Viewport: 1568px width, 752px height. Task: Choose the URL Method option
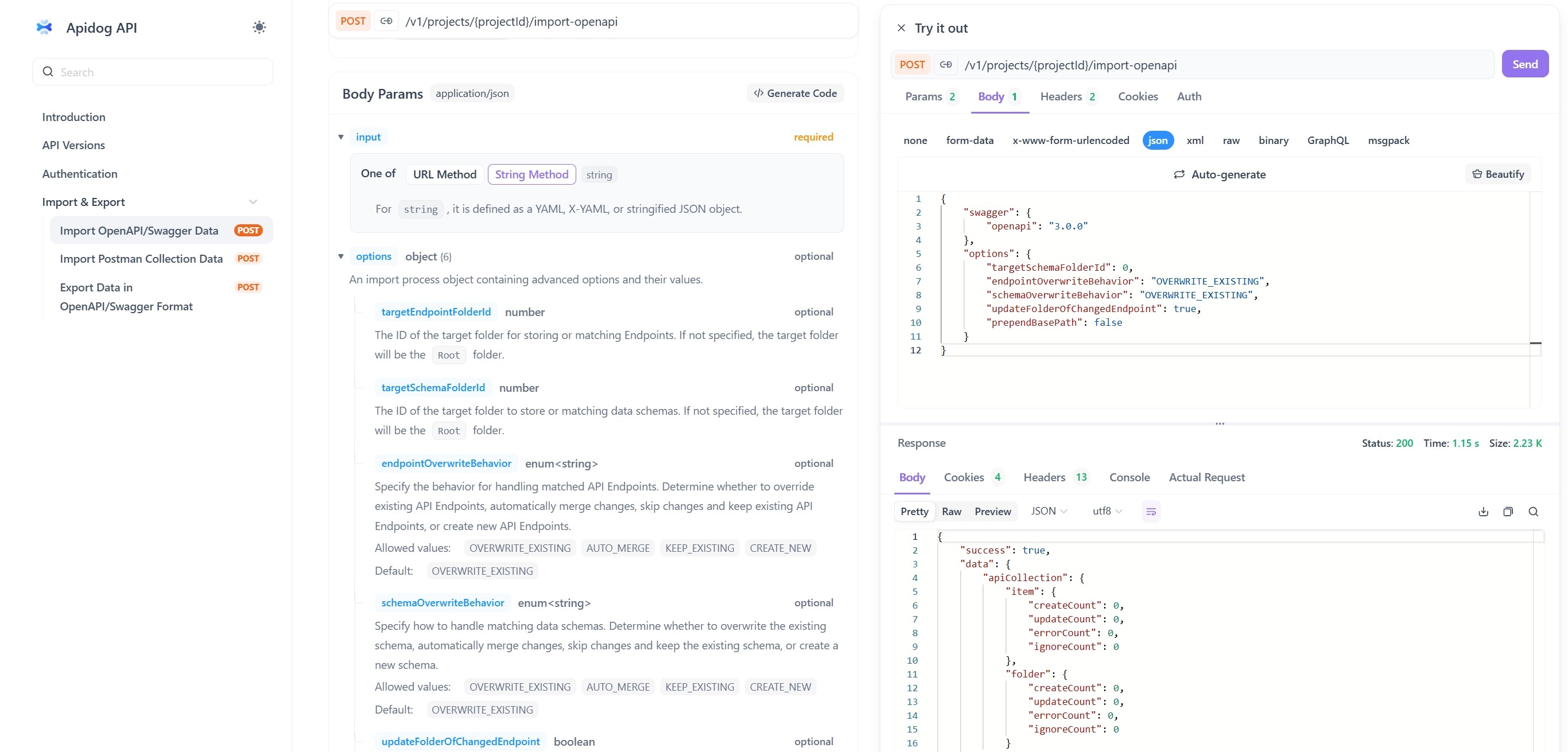(x=444, y=174)
